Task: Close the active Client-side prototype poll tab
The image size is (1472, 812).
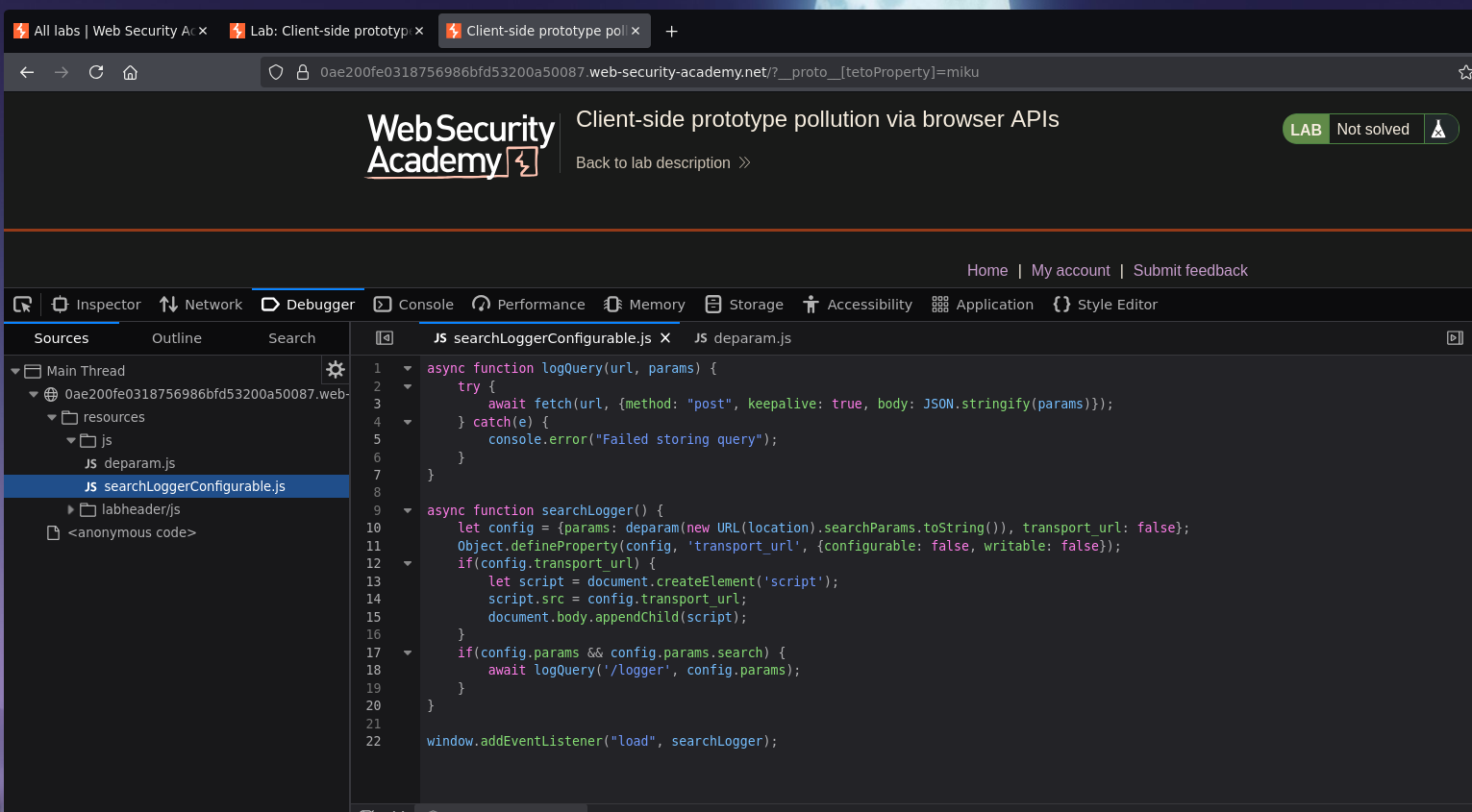Action: tap(636, 31)
